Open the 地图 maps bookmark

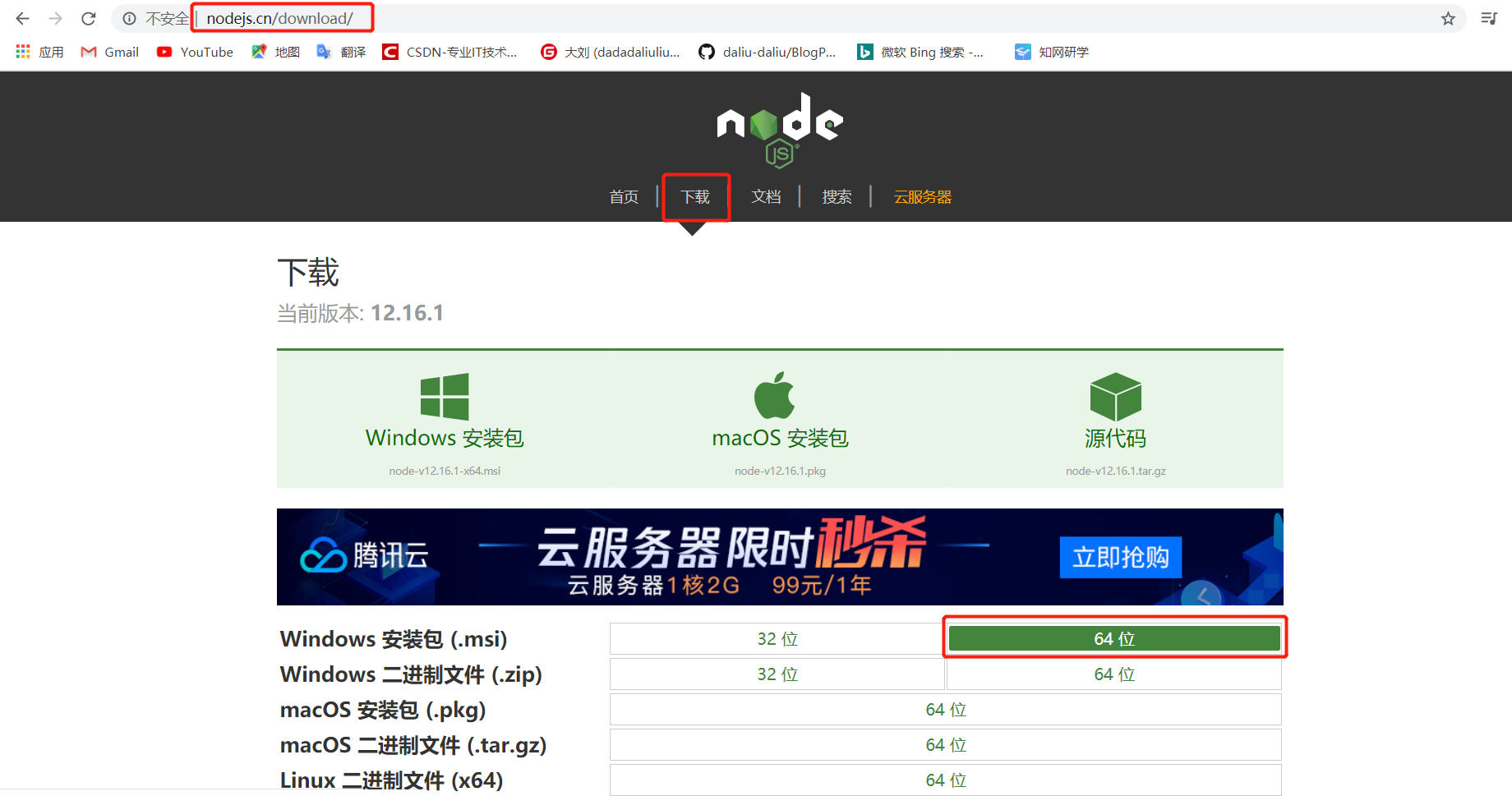(275, 52)
